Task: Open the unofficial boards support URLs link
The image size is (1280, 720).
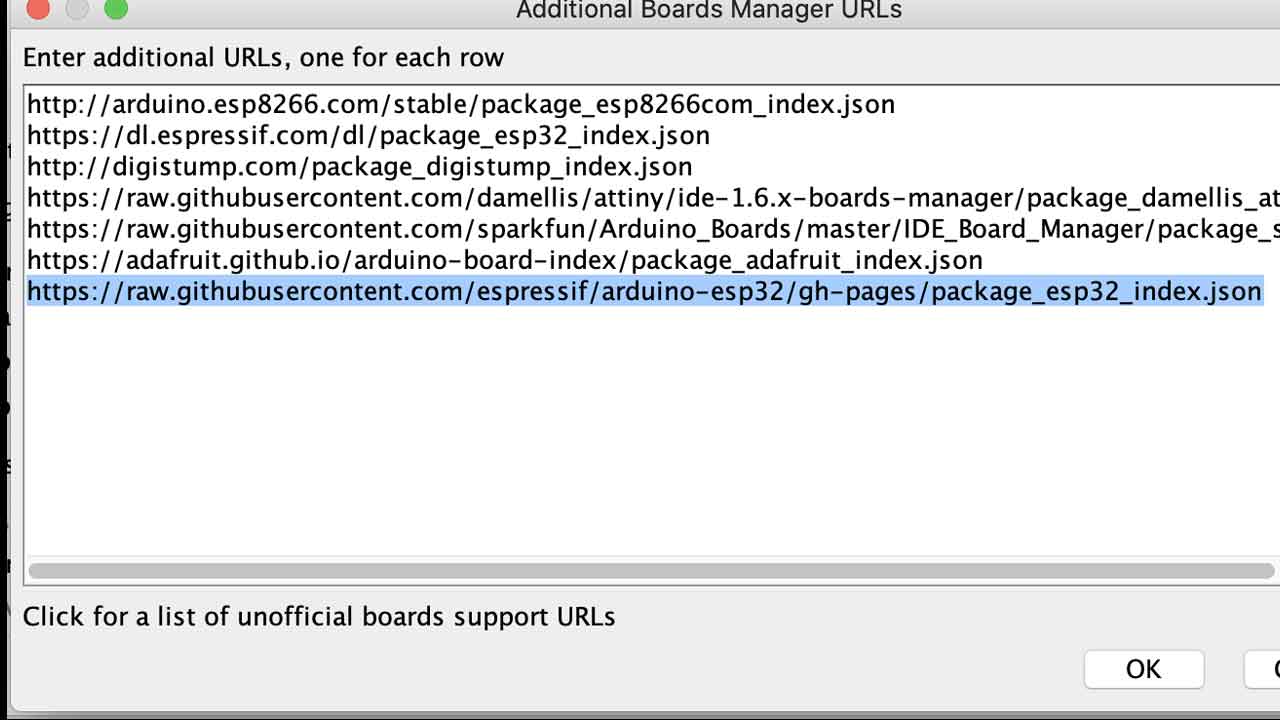Action: [319, 616]
